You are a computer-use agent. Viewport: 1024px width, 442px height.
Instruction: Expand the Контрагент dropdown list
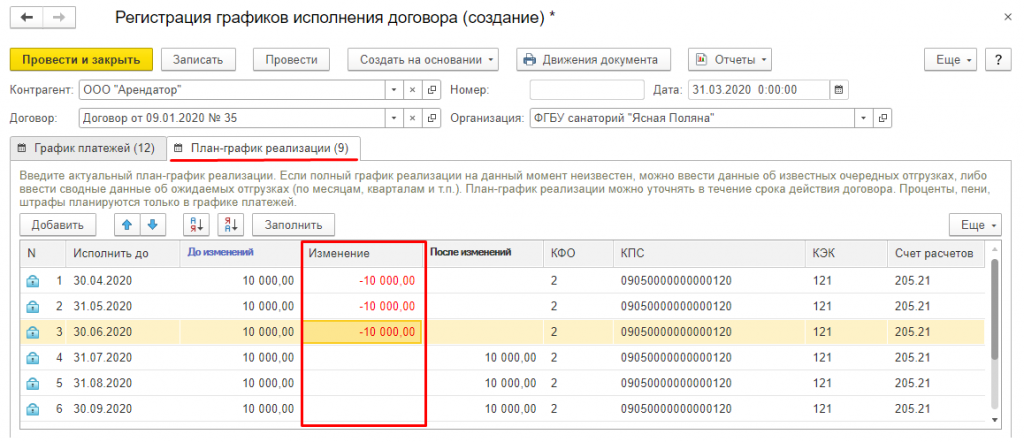394,89
